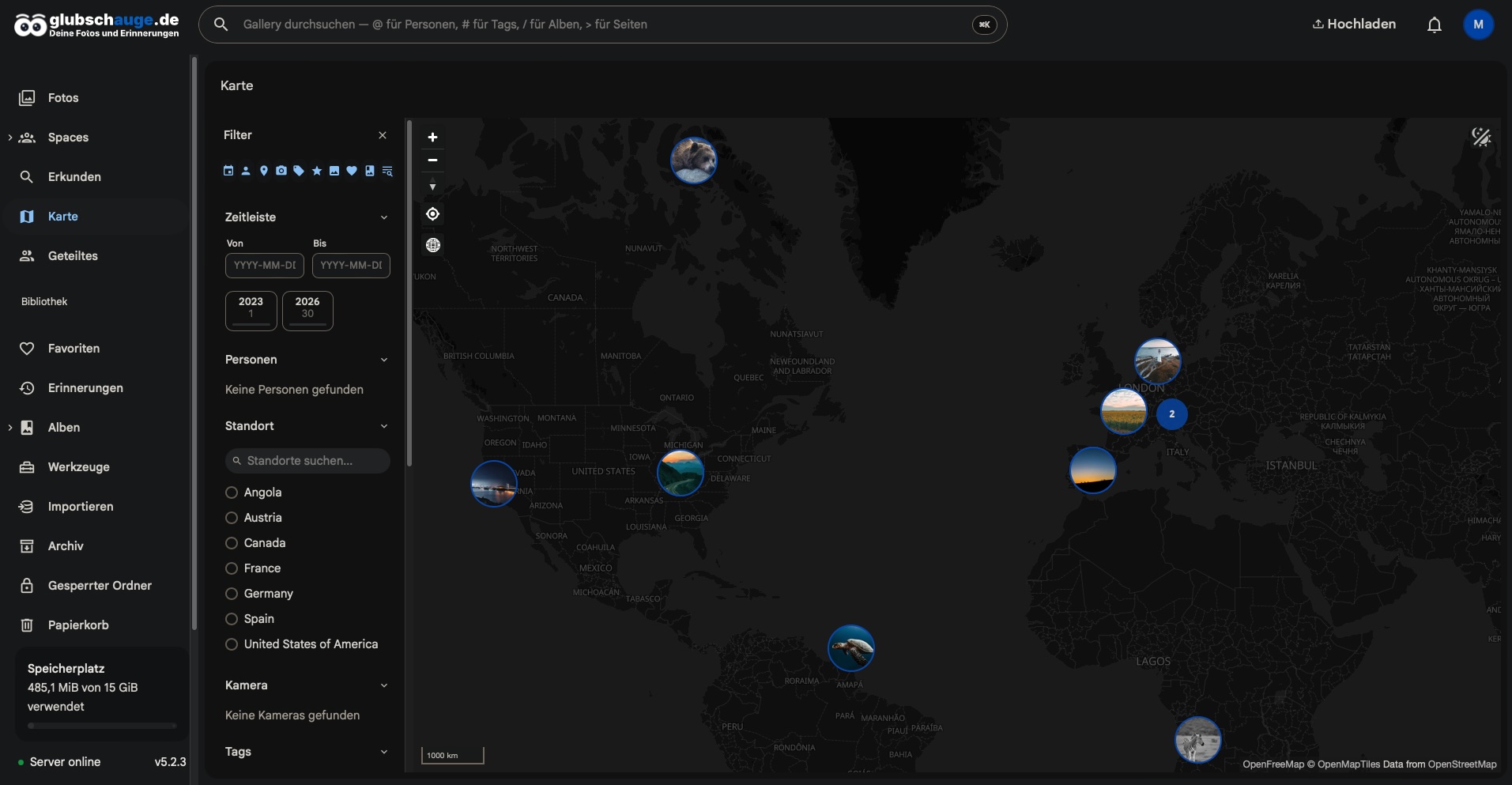The height and width of the screenshot is (785, 1512).
Task: Click the filter panel vertical scrollbar
Action: click(409, 293)
